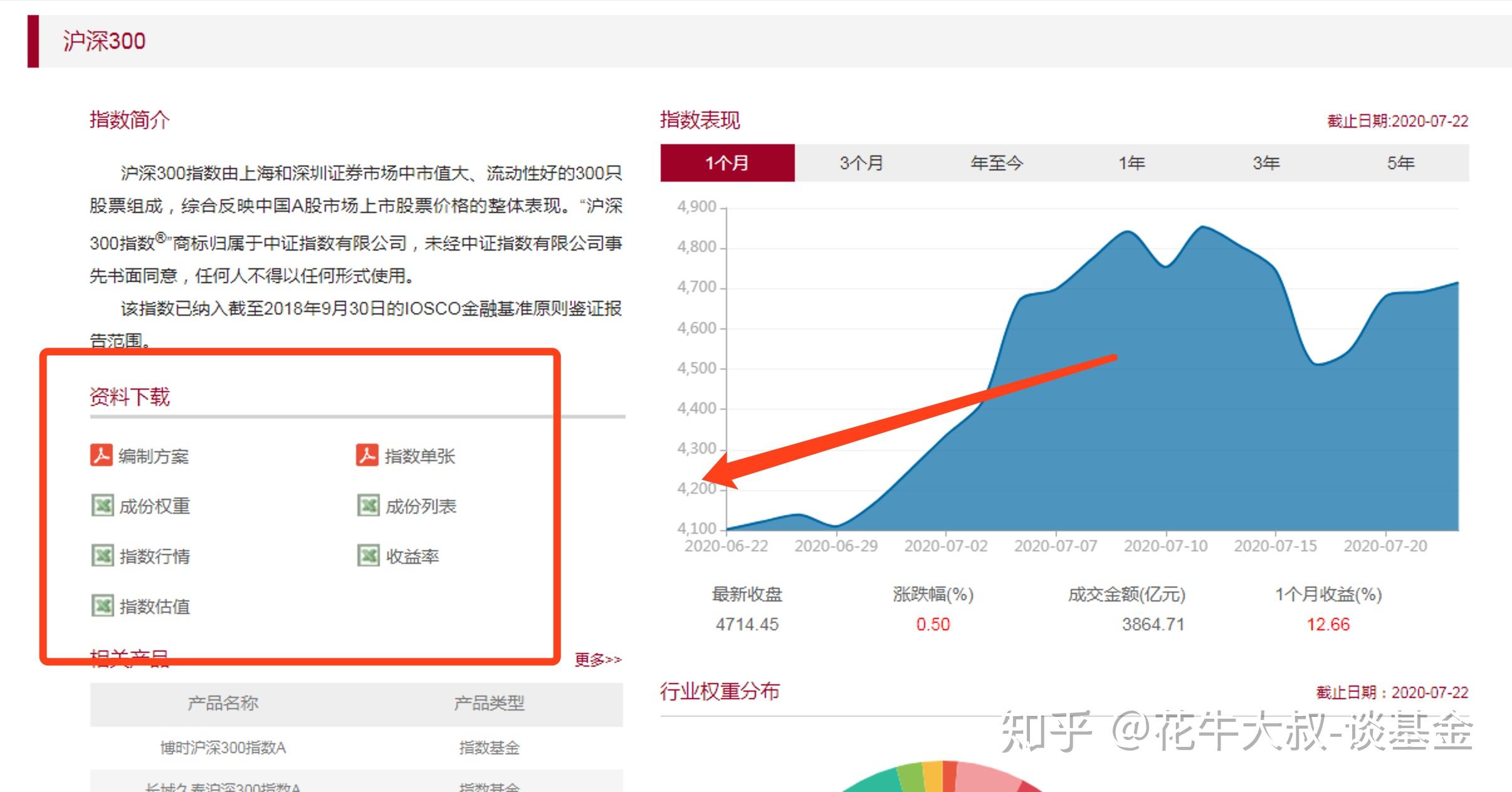1512x792 pixels.
Task: Click the Excel icon beside 收益率
Action: [x=369, y=555]
